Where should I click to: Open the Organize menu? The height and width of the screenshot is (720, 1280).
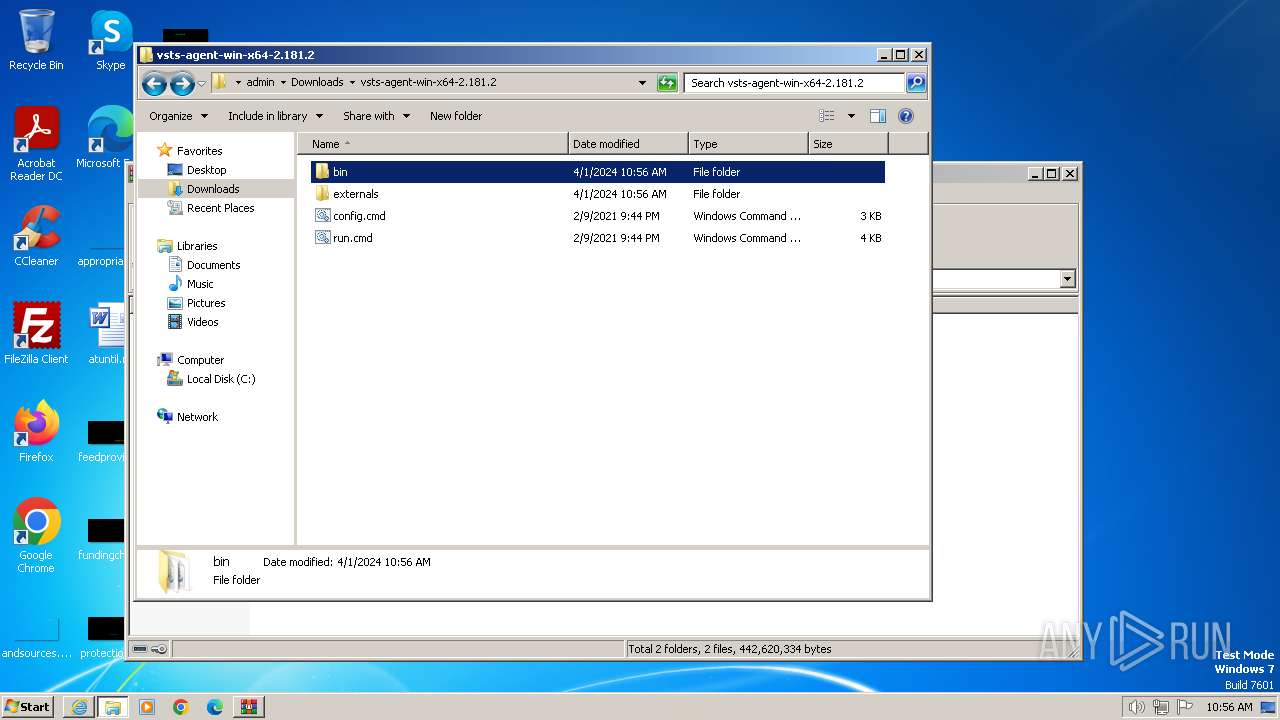(178, 116)
